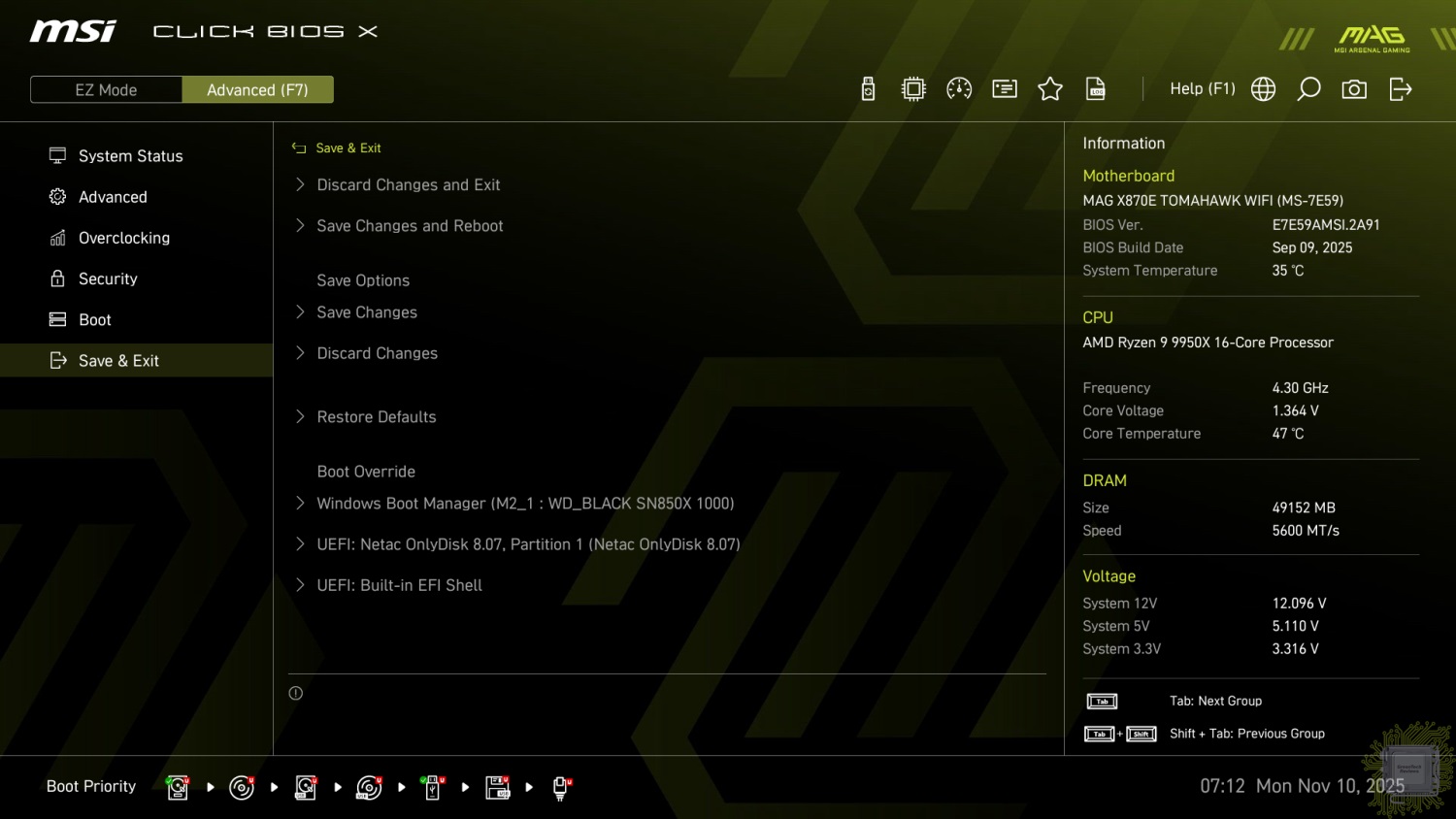Click the globe language icon
The width and height of the screenshot is (1456, 819).
coord(1263,89)
